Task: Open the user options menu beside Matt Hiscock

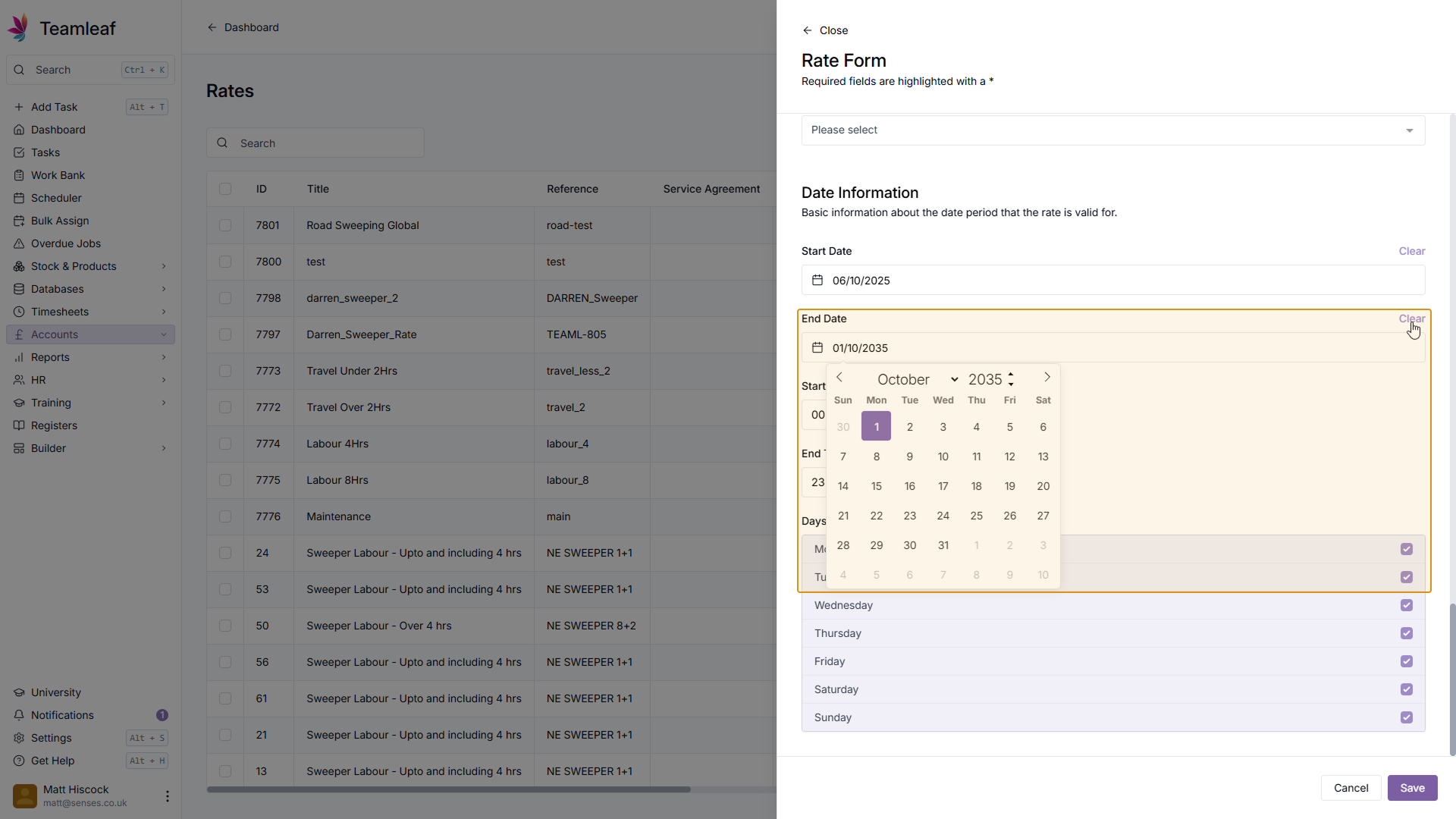Action: pos(167,796)
